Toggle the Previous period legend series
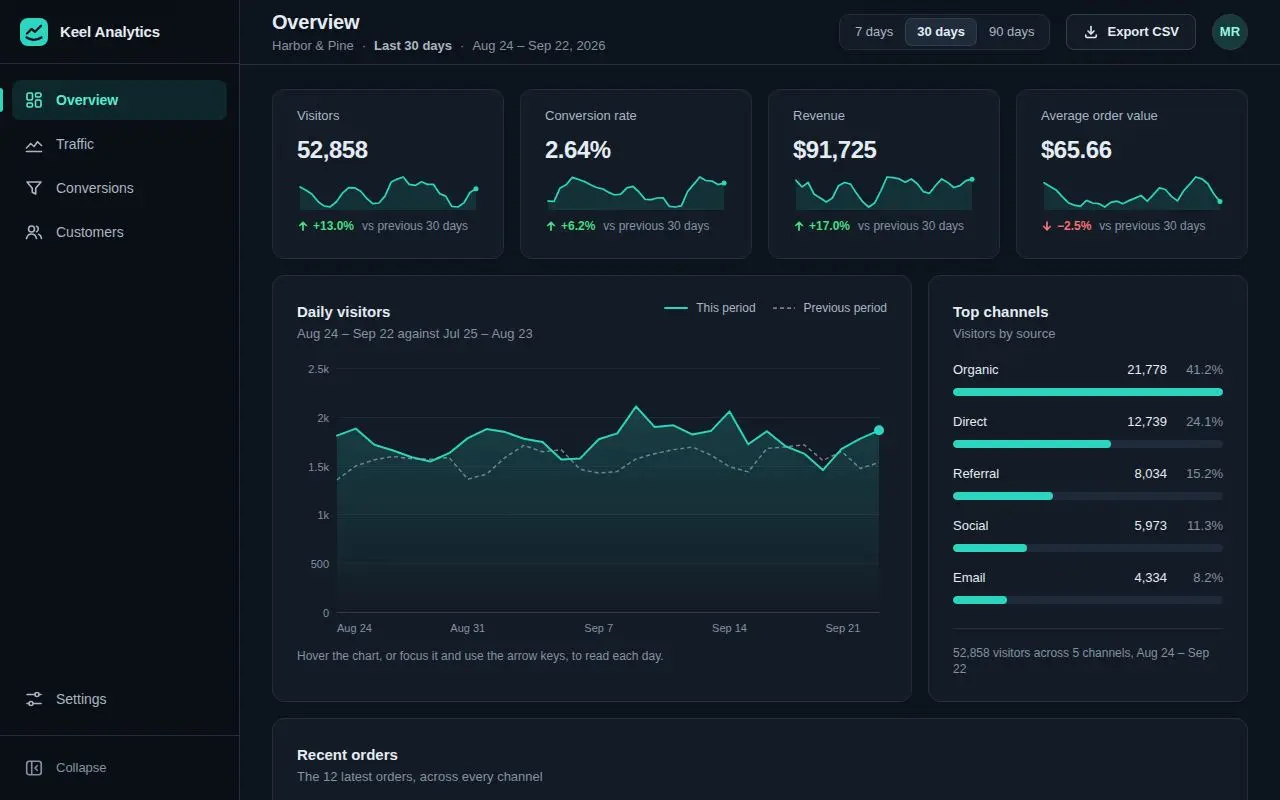The width and height of the screenshot is (1280, 800). click(x=830, y=308)
